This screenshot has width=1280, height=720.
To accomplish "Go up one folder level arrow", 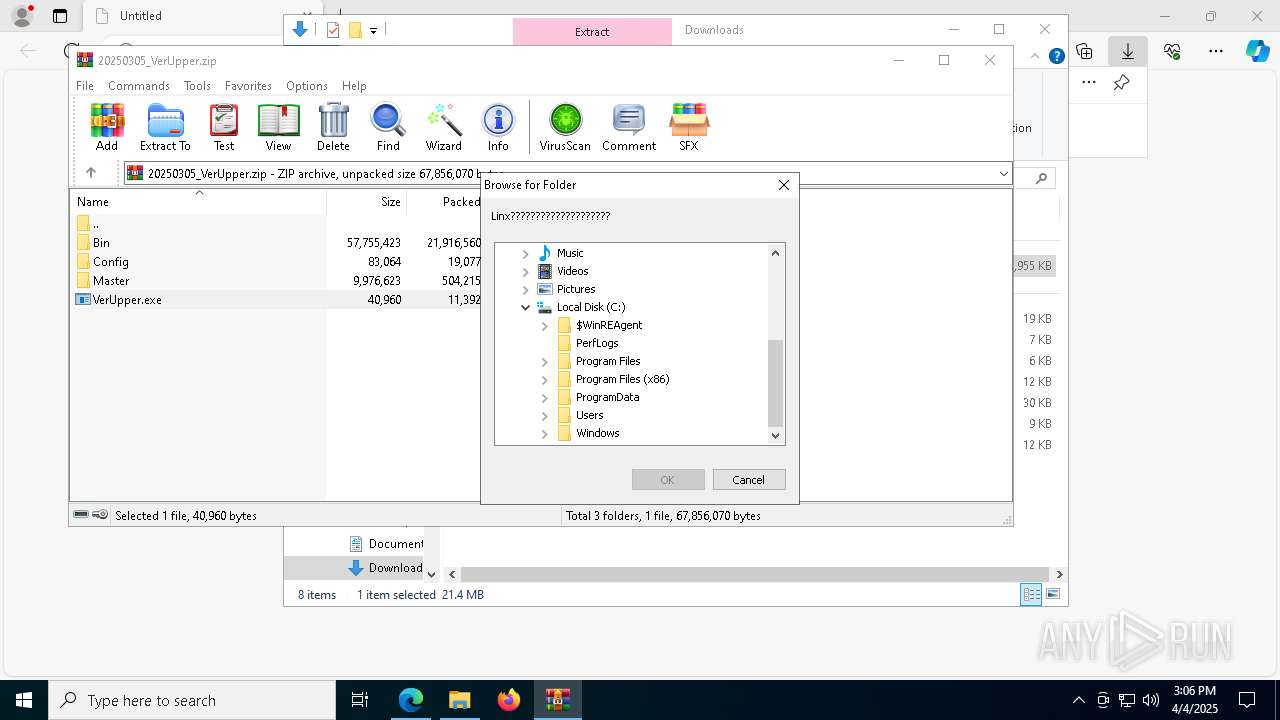I will tap(91, 173).
